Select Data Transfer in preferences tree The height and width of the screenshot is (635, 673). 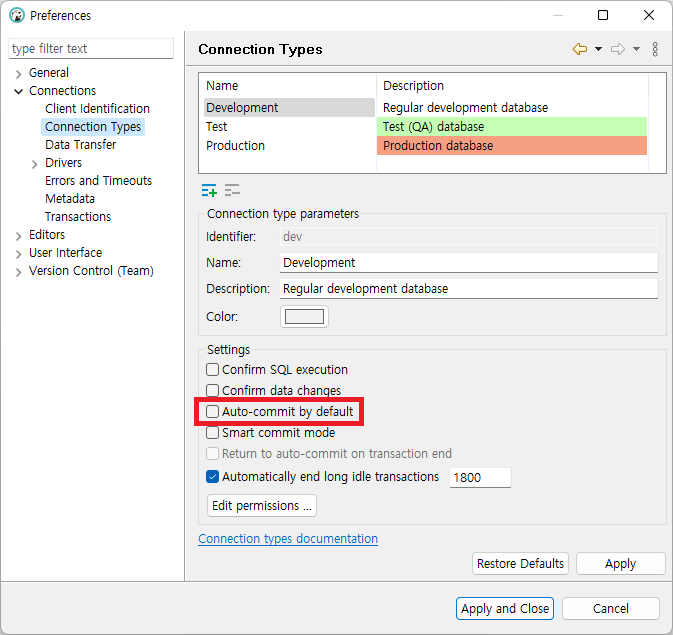(80, 145)
